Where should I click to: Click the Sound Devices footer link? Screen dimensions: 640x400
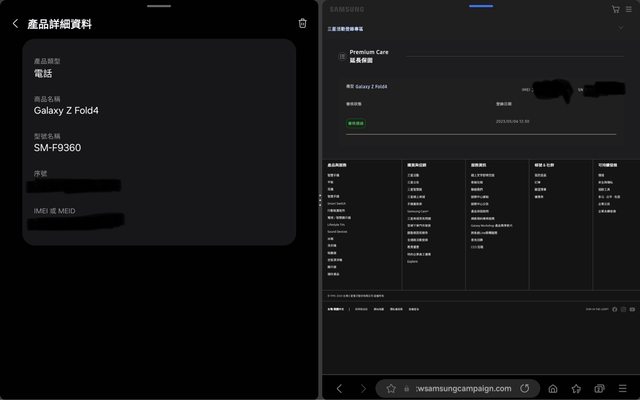[x=338, y=233]
